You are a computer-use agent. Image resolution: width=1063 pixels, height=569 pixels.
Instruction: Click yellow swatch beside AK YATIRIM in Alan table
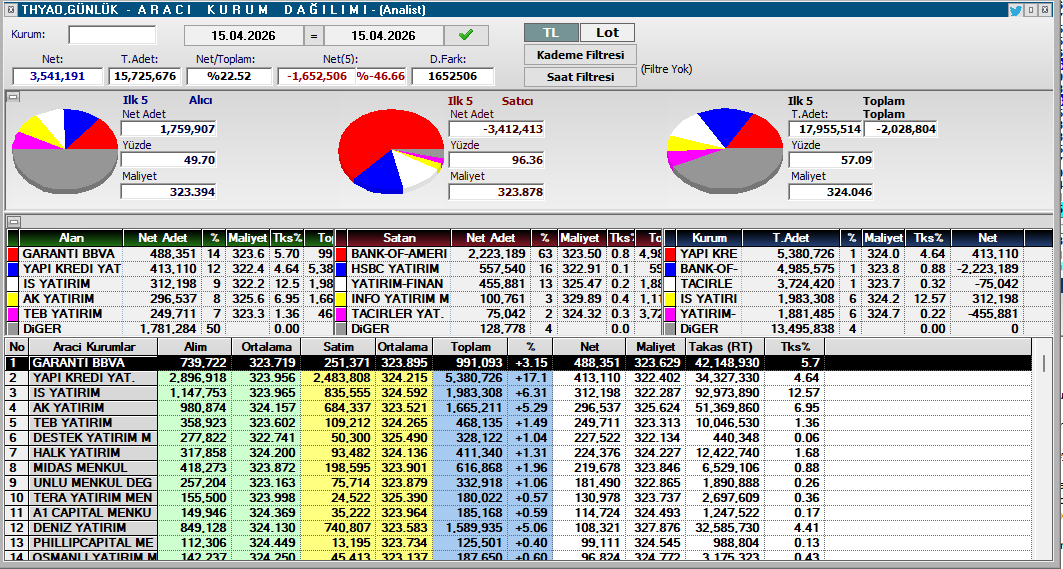click(13, 298)
